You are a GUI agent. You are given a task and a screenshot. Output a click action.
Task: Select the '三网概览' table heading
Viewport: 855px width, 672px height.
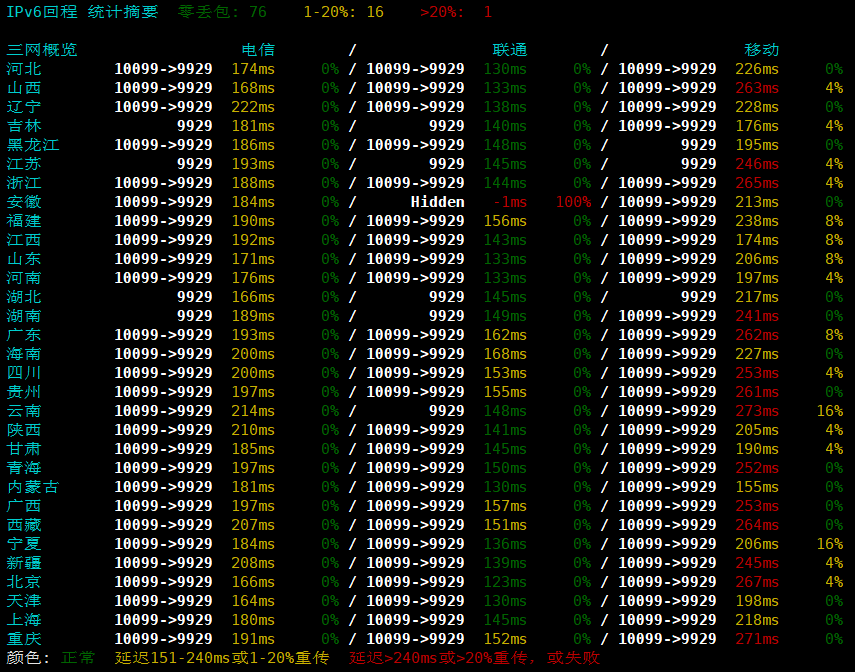tap(42, 50)
